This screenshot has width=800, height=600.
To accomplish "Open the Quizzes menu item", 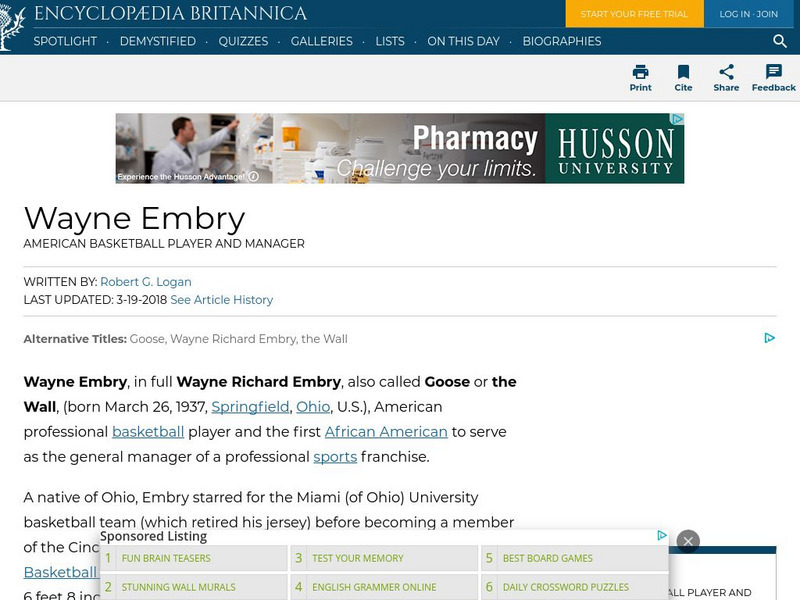I will point(243,41).
